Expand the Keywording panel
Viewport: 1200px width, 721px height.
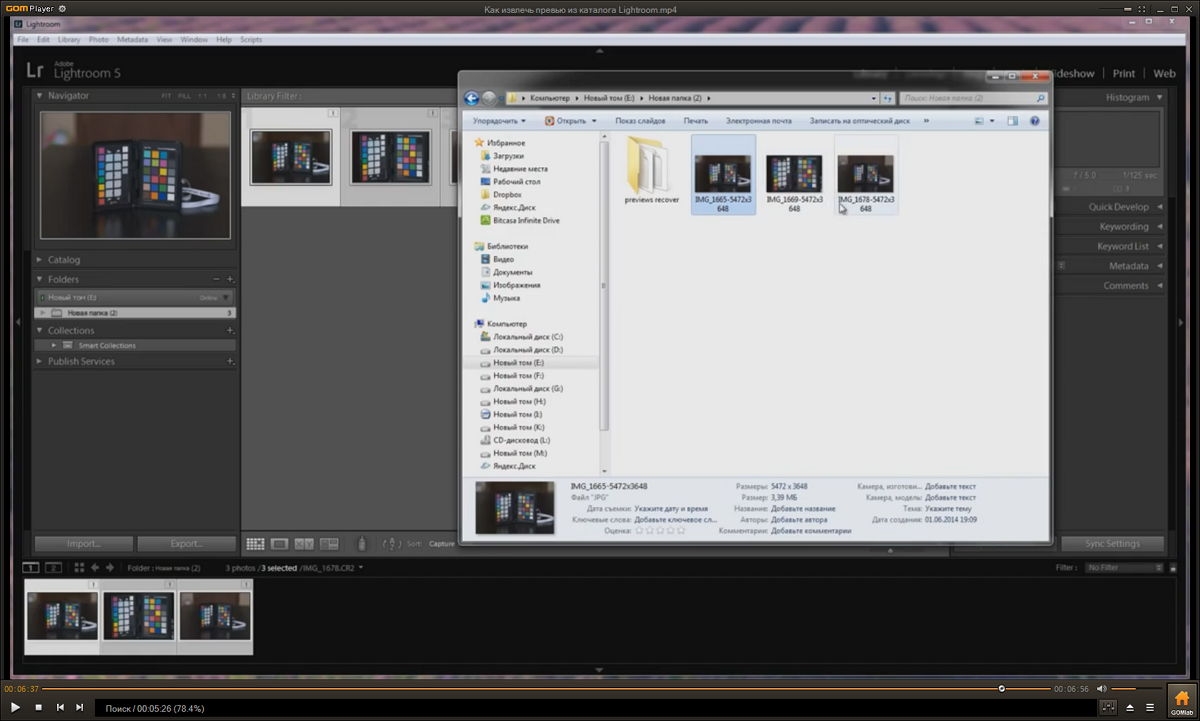[x=1160, y=227]
